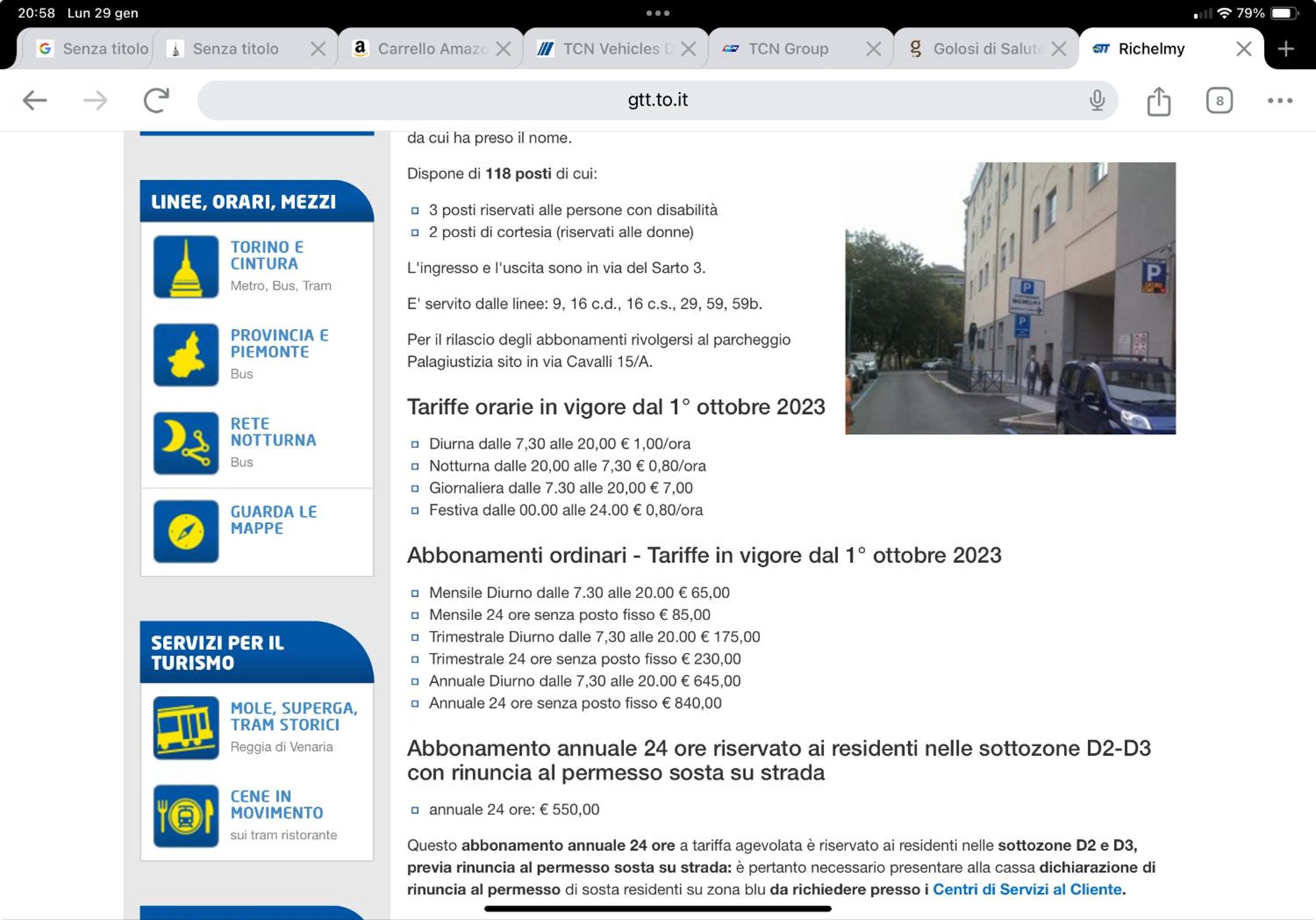The image size is (1316, 920).
Task: Open the Cene in Movimento restaurant icon
Action: [186, 816]
